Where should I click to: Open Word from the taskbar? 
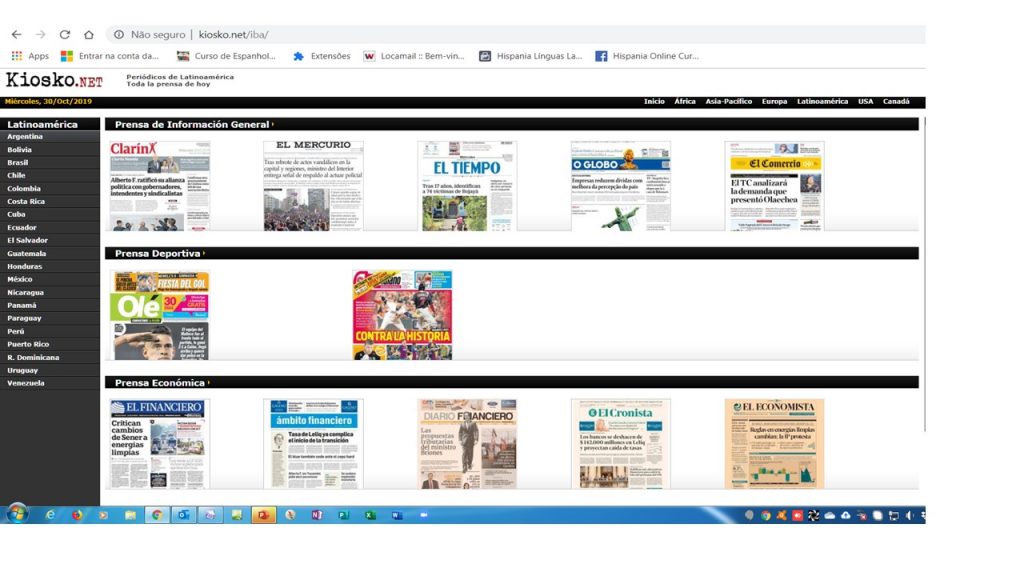point(397,515)
